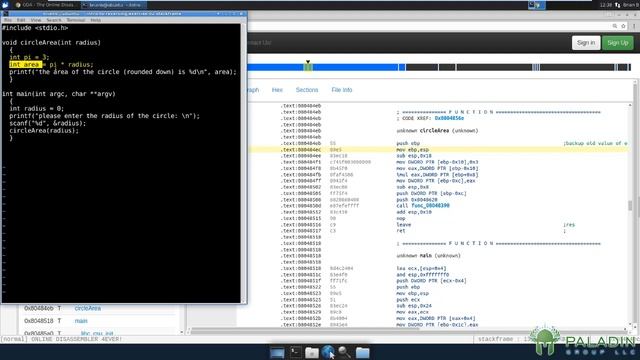The height and width of the screenshot is (360, 640).
Task: Click the current-position marker on the ODA navigation bar
Action: (x=308, y=62)
